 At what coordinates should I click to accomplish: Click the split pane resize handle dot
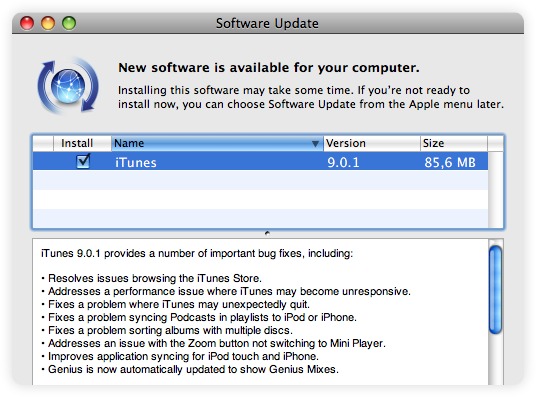click(x=267, y=233)
